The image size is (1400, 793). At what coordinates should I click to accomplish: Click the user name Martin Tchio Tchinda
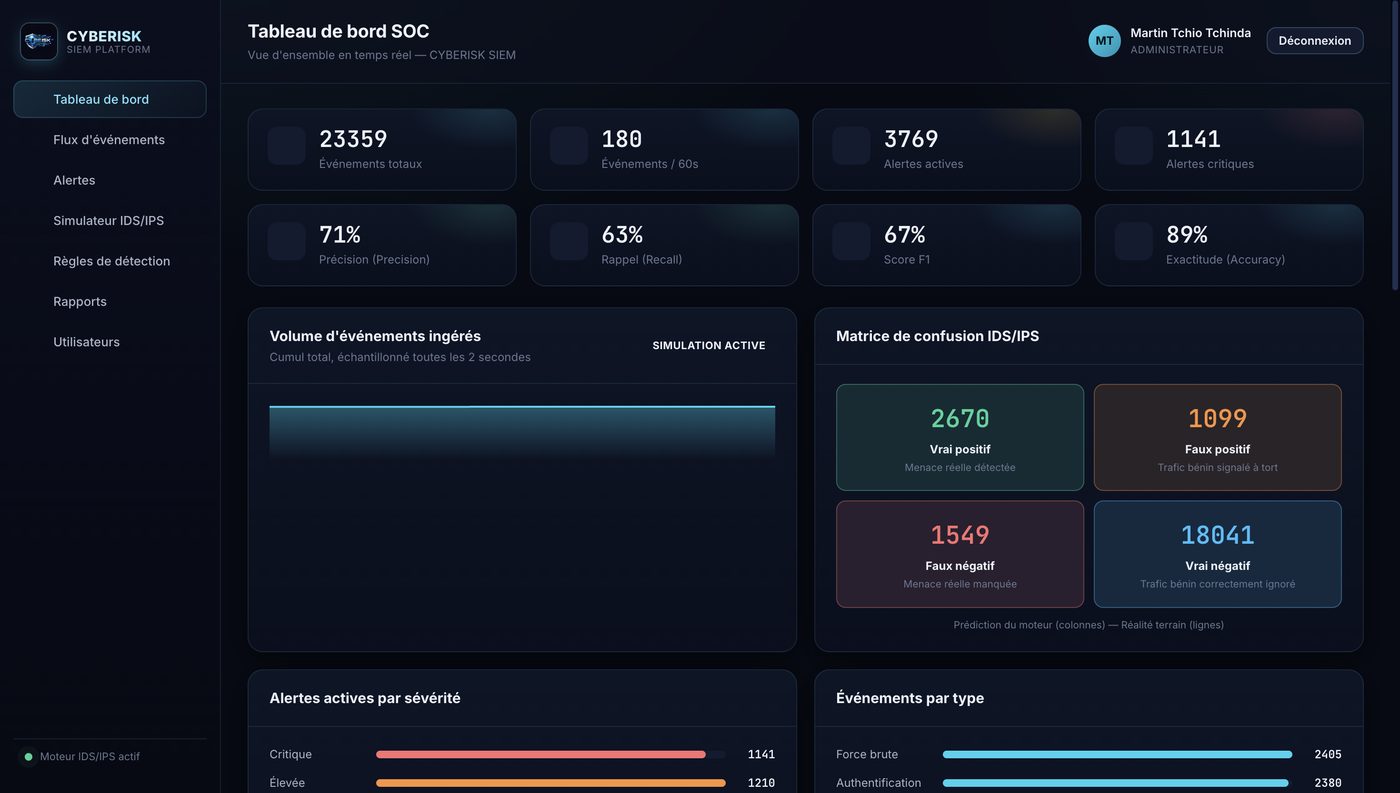tap(1191, 33)
